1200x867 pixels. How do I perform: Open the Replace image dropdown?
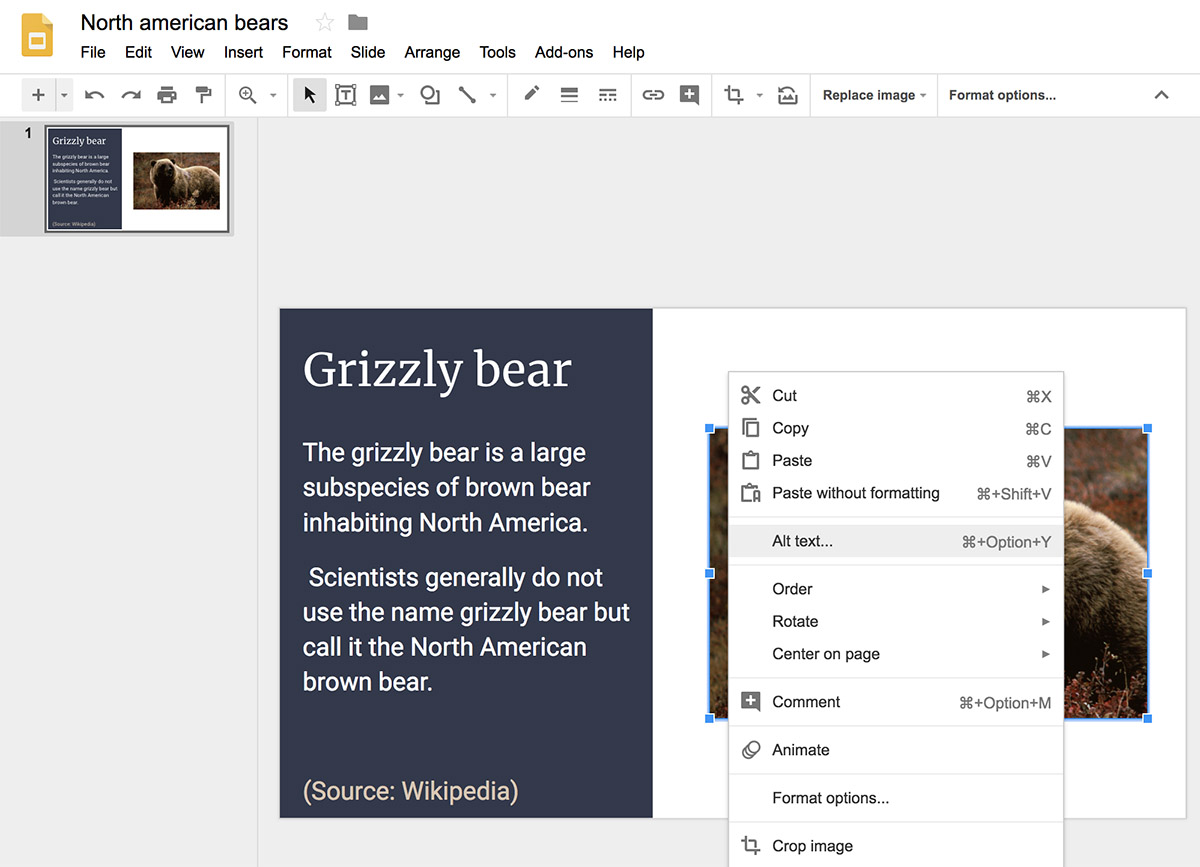pos(873,95)
